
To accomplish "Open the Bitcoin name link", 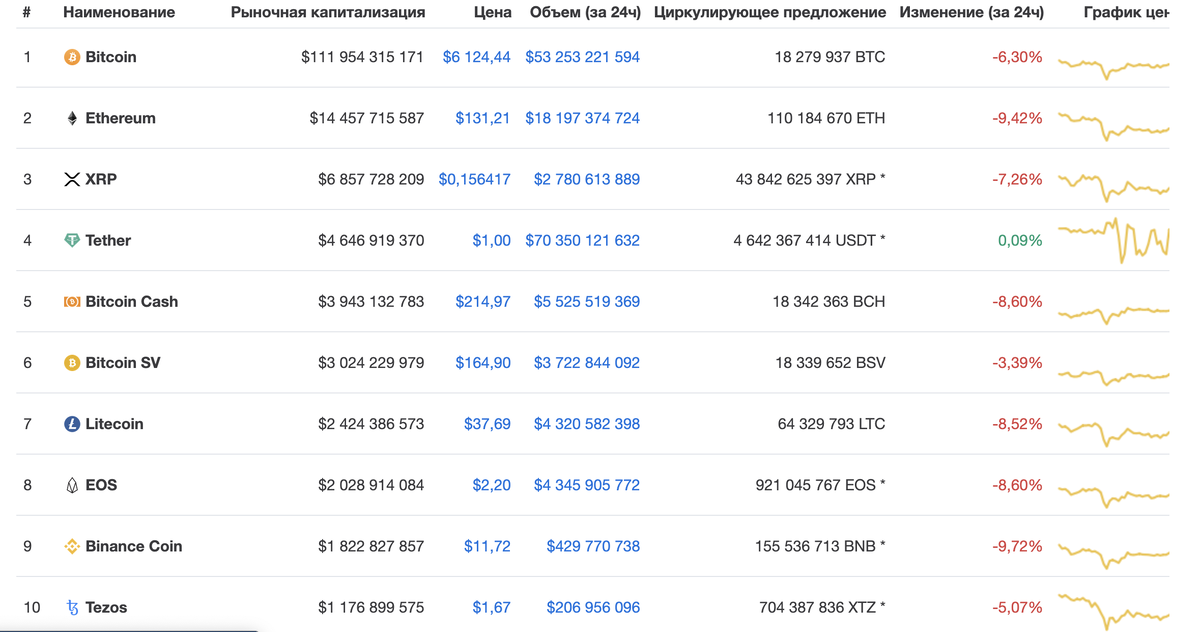I will click(109, 57).
